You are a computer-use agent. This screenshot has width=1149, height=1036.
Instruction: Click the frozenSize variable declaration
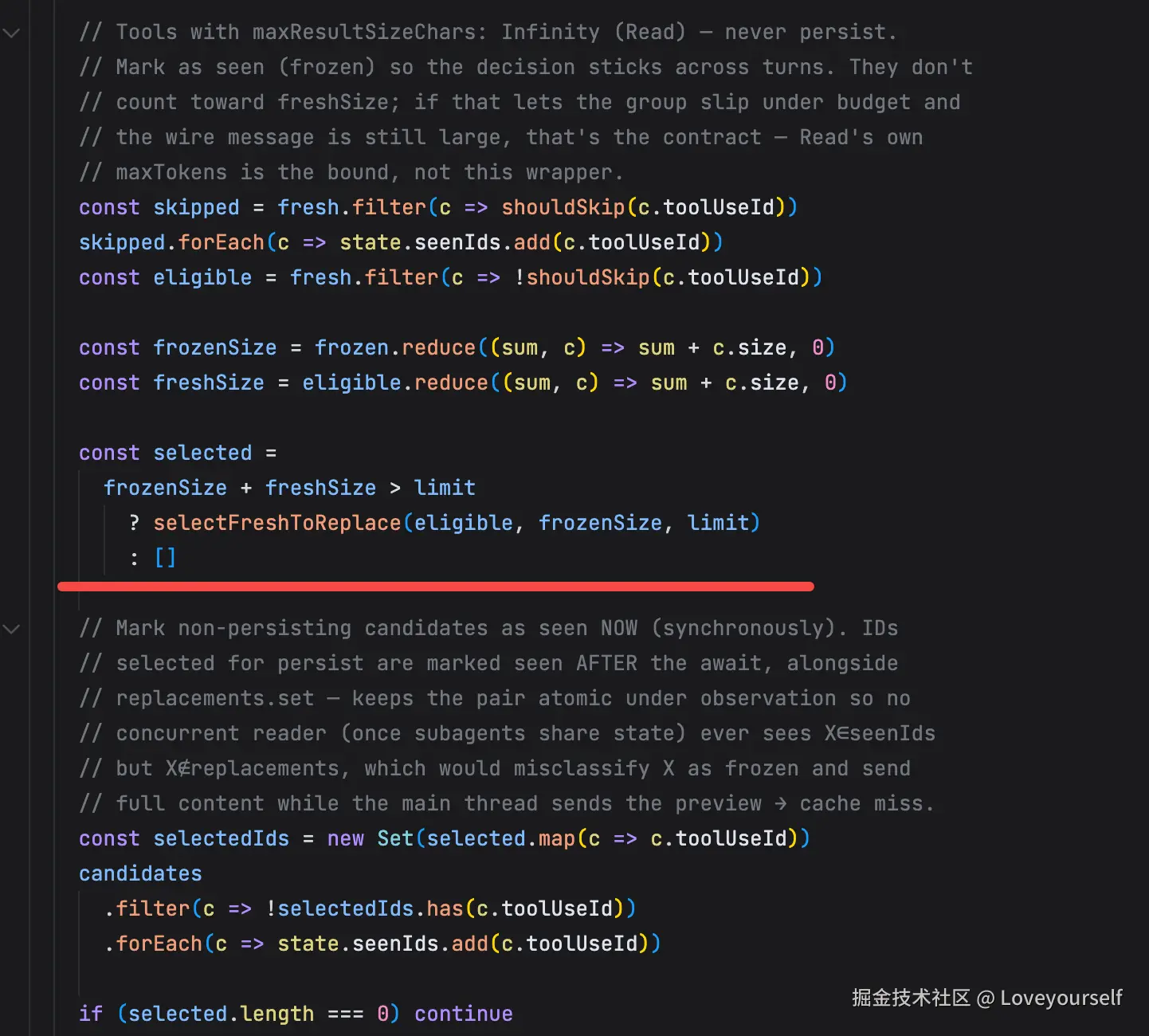(x=215, y=348)
